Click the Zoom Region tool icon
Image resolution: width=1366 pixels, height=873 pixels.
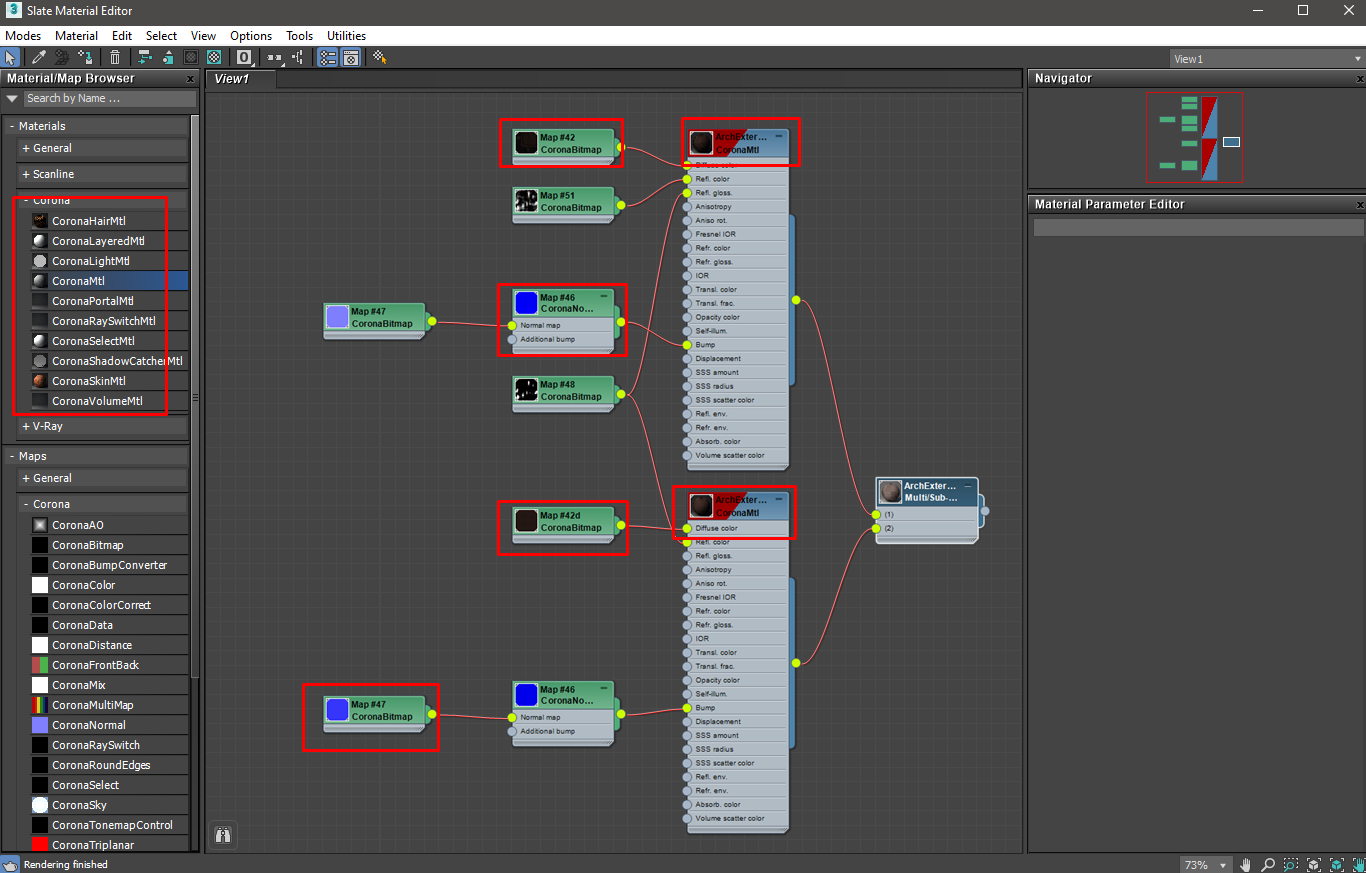1291,864
